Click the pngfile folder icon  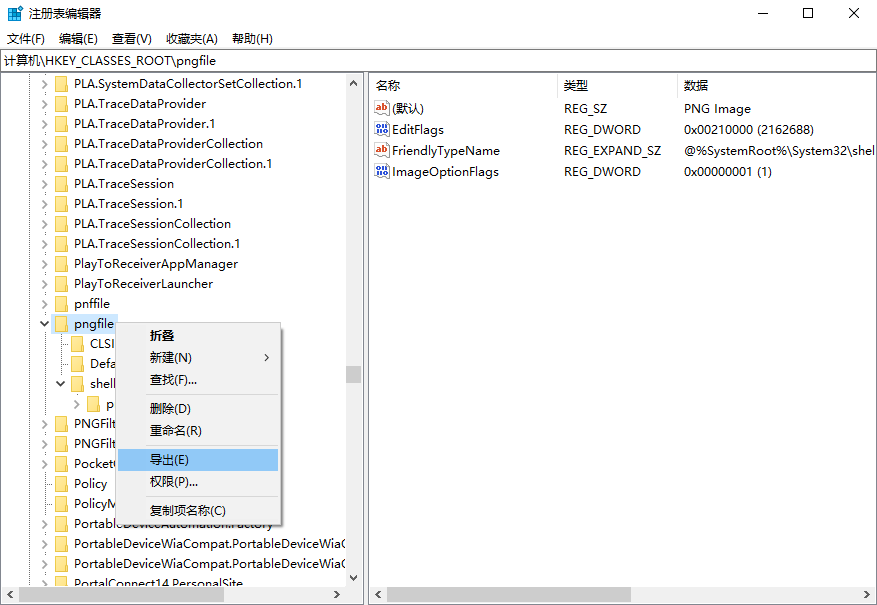[61, 324]
